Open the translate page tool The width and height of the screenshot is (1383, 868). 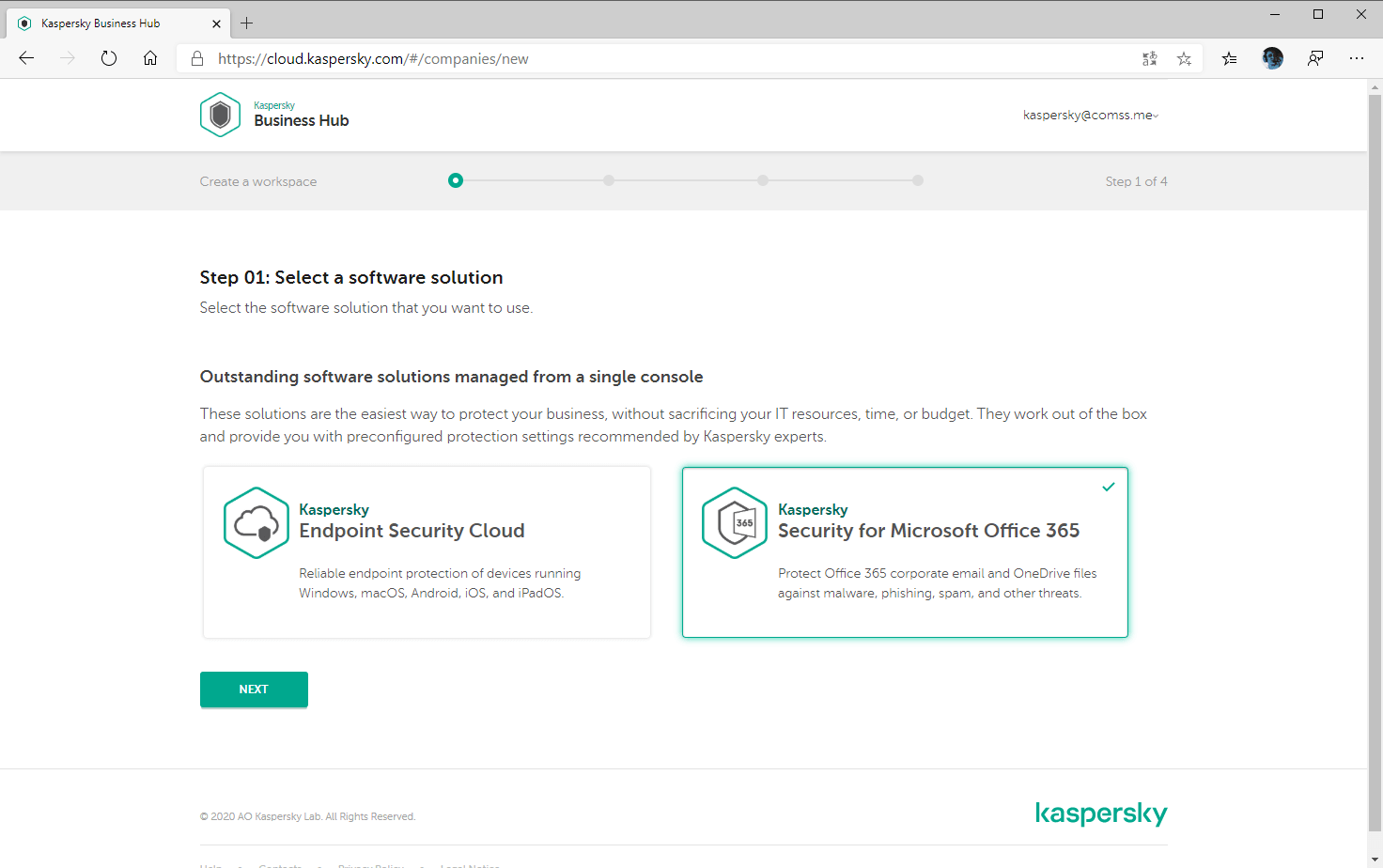coord(1149,58)
